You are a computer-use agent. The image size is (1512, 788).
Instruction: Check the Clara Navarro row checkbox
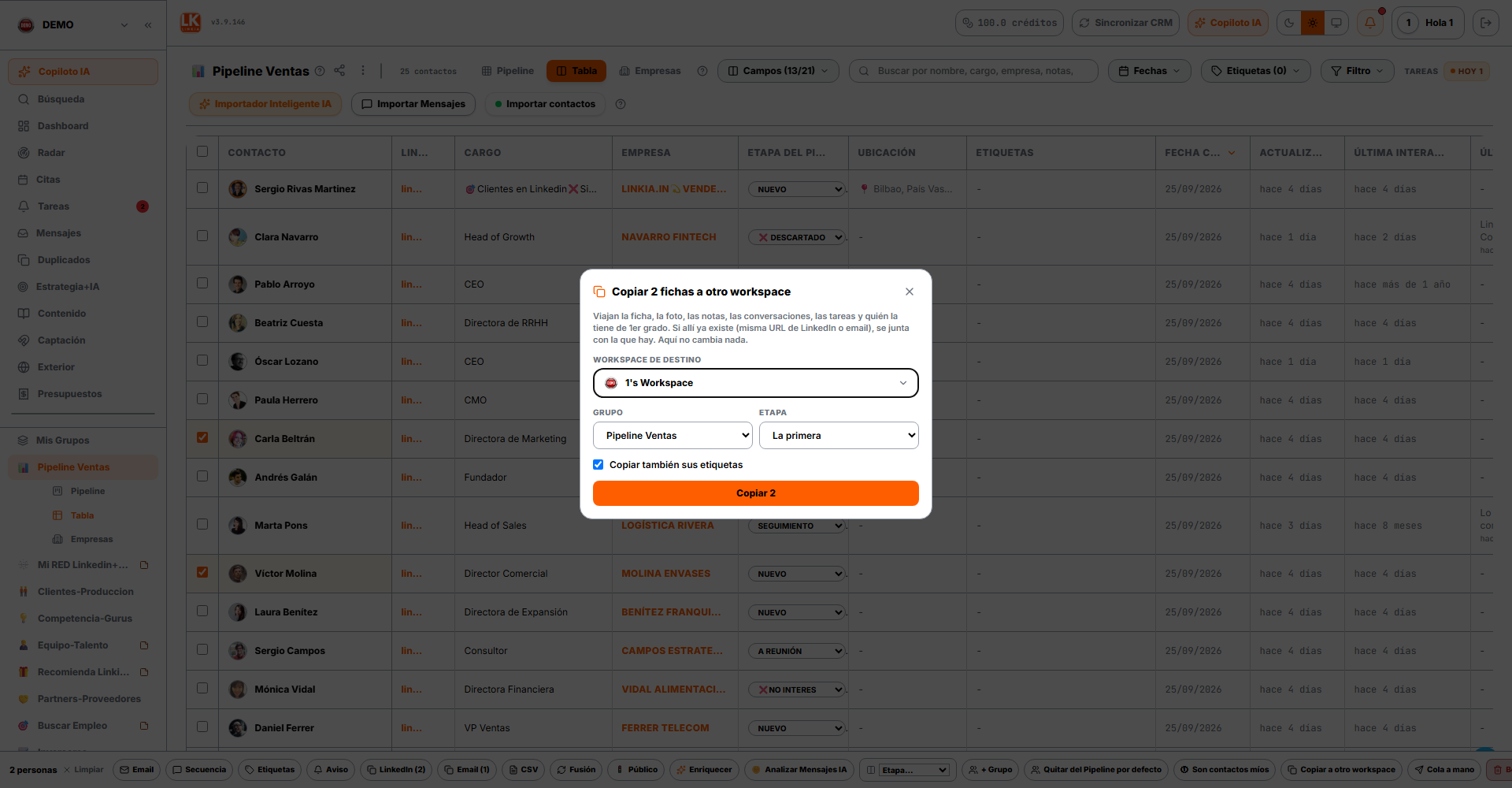[202, 236]
